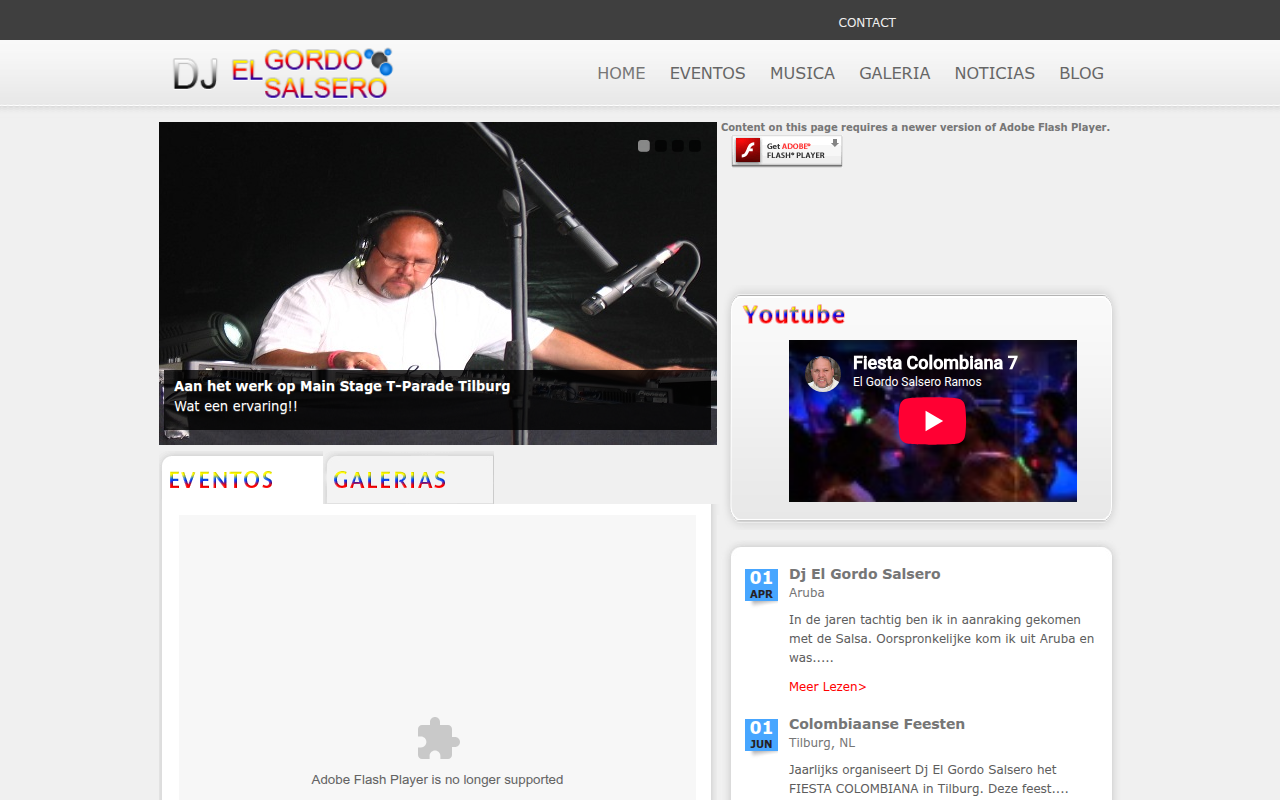The image size is (1280, 800).
Task: Click Meer Lezen> under Dj El Gordo Salsero
Action: pos(828,687)
